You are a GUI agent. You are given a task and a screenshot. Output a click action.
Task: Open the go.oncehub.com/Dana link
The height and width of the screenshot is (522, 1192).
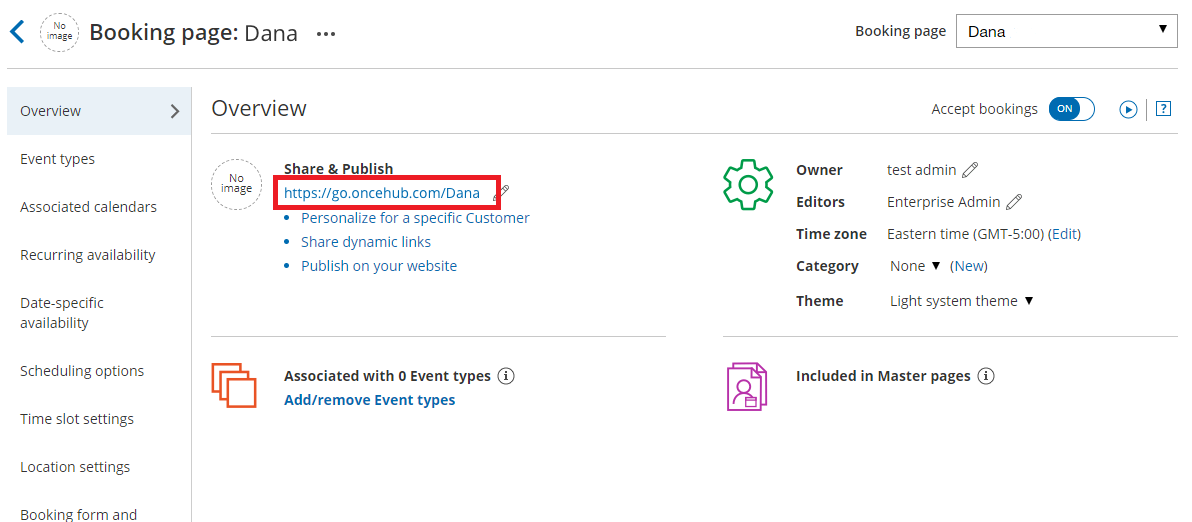(382, 193)
